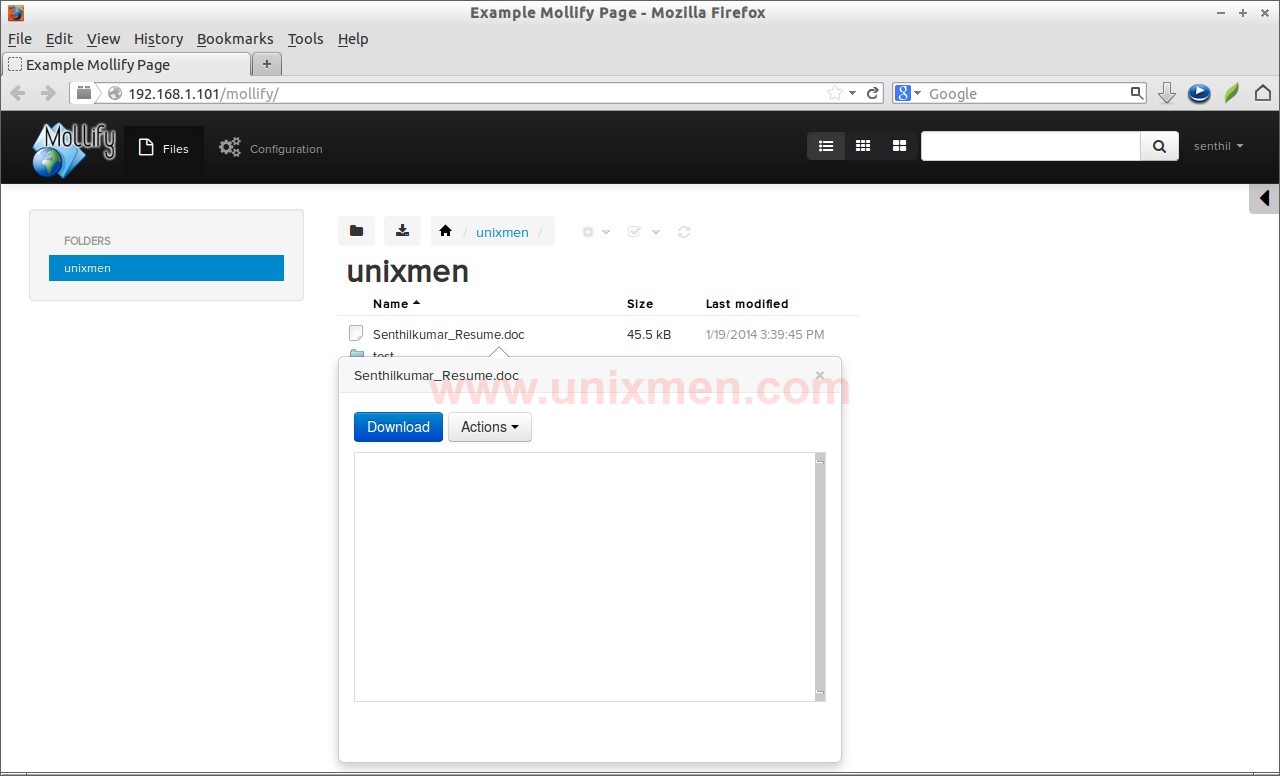The height and width of the screenshot is (776, 1280).
Task: Sort the list by Last modified column
Action: pos(747,304)
